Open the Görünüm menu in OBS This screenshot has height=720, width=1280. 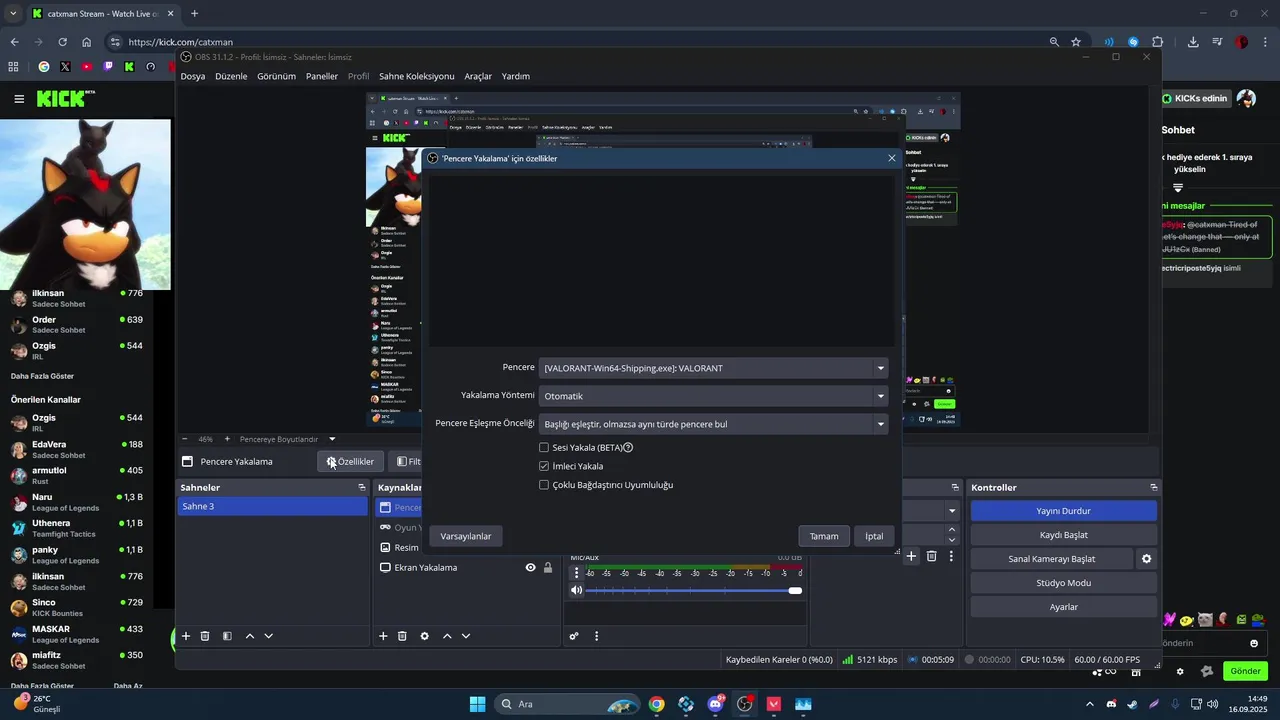tap(276, 76)
